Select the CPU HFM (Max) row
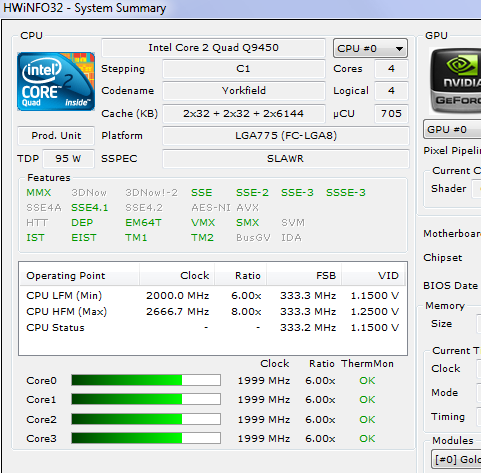Screen dimensions: 481x473 click(x=213, y=312)
